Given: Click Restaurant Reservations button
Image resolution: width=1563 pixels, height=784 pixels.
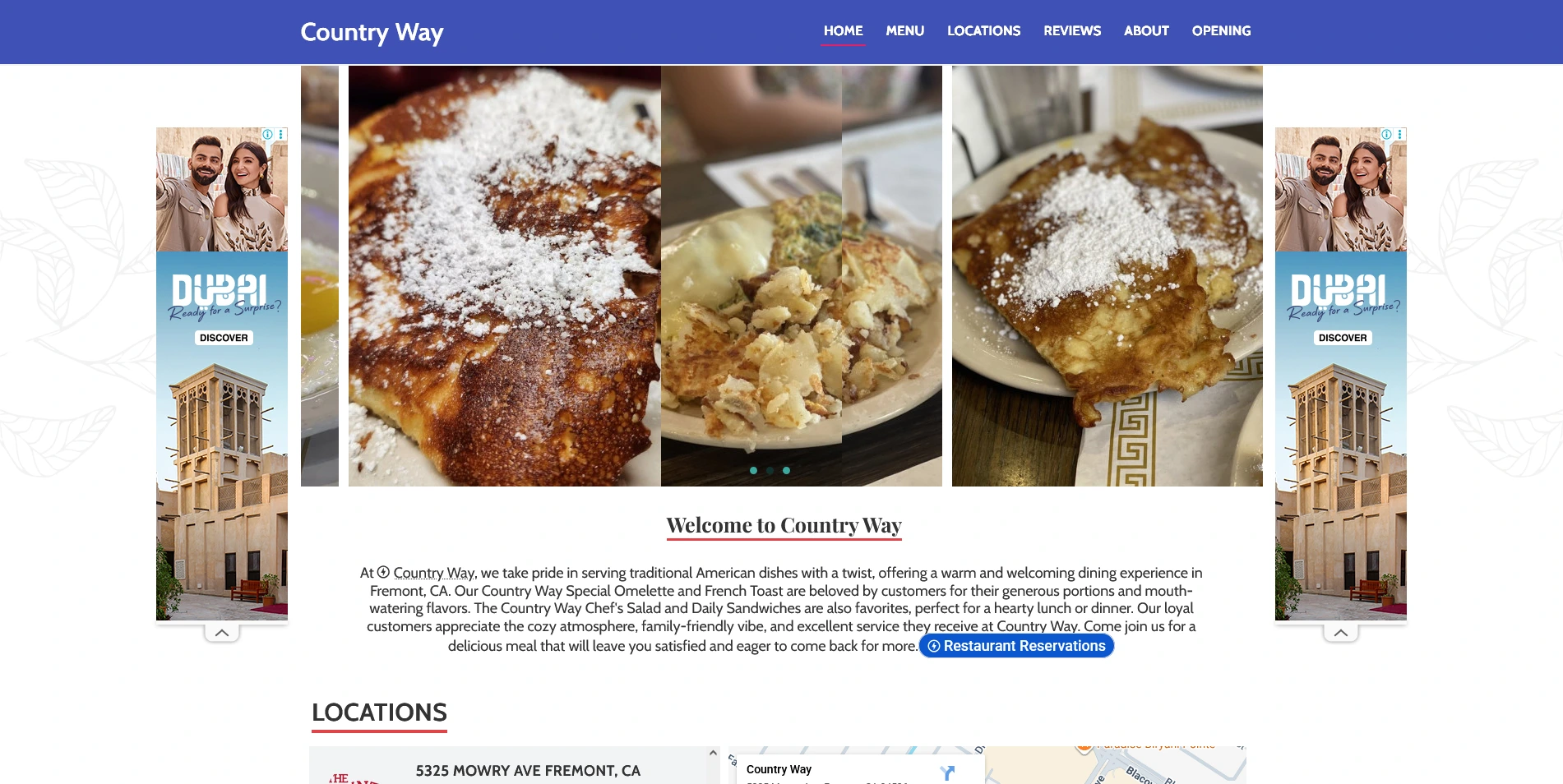Looking at the screenshot, I should click(1016, 646).
